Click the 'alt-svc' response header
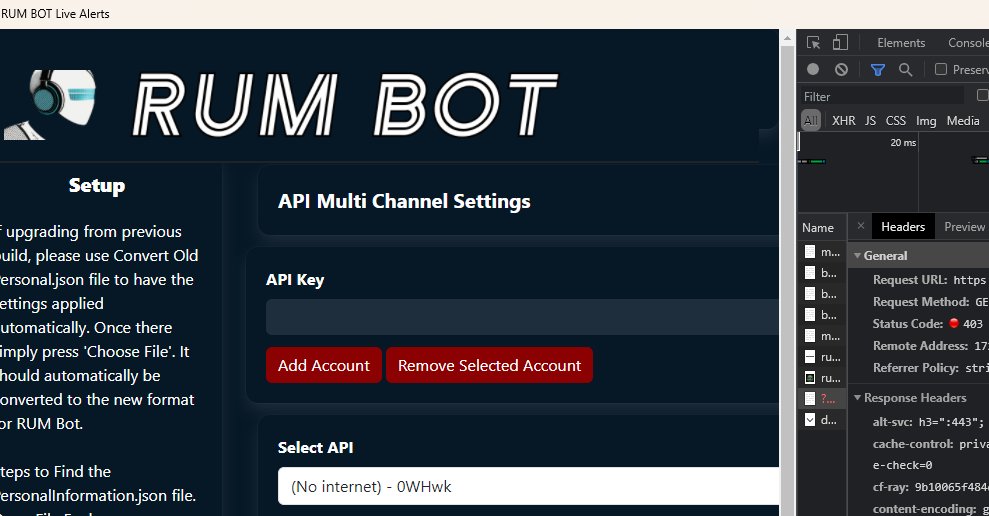 [x=928, y=422]
